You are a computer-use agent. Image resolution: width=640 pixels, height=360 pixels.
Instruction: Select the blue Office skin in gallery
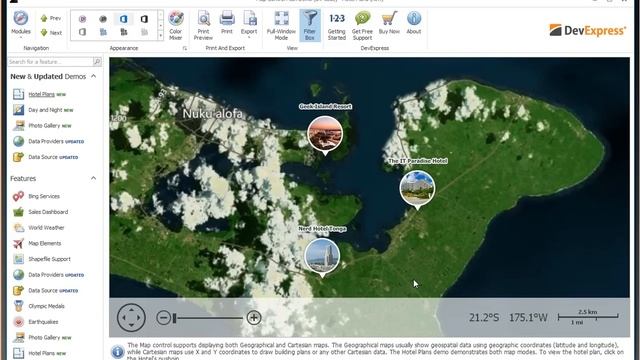click(124, 19)
